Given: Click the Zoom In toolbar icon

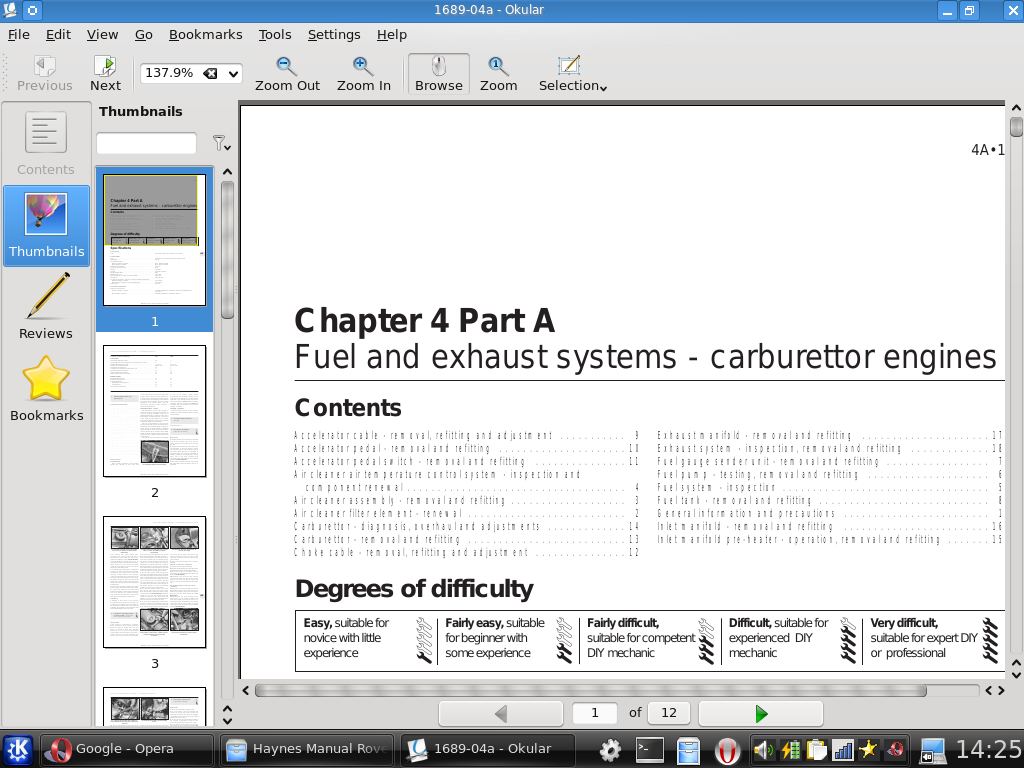Looking at the screenshot, I should 363,73.
